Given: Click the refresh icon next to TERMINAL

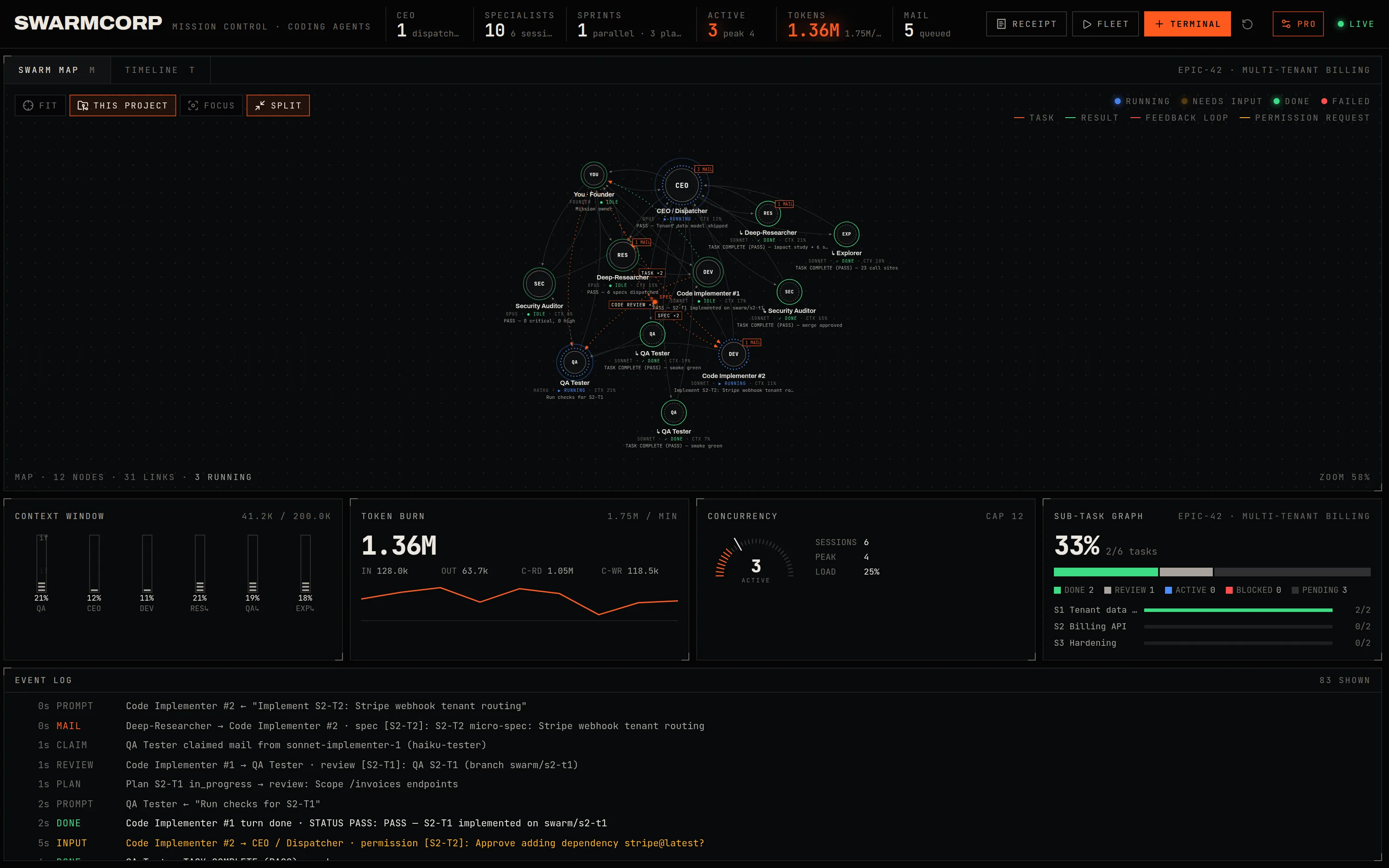Looking at the screenshot, I should coord(1247,24).
